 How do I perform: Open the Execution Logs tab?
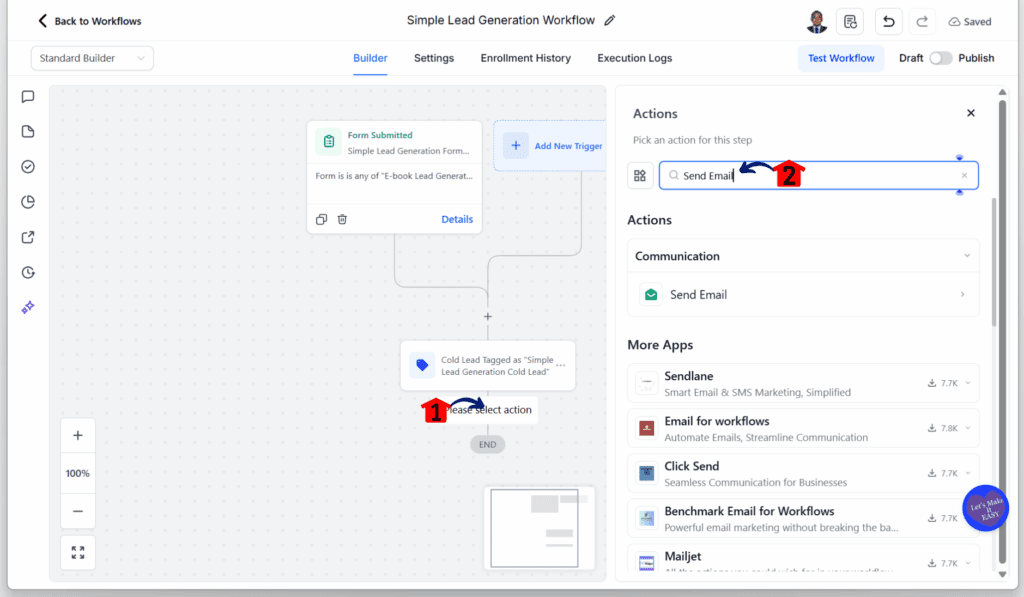click(634, 58)
